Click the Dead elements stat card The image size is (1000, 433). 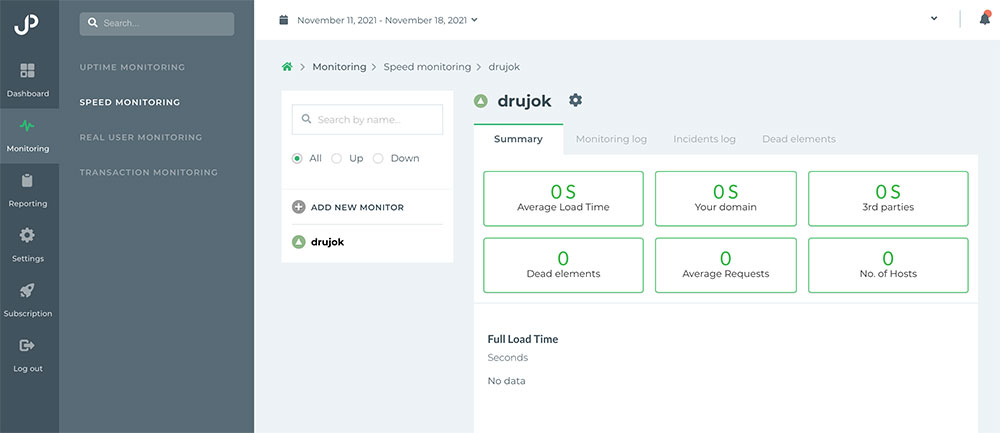pyautogui.click(x=563, y=265)
